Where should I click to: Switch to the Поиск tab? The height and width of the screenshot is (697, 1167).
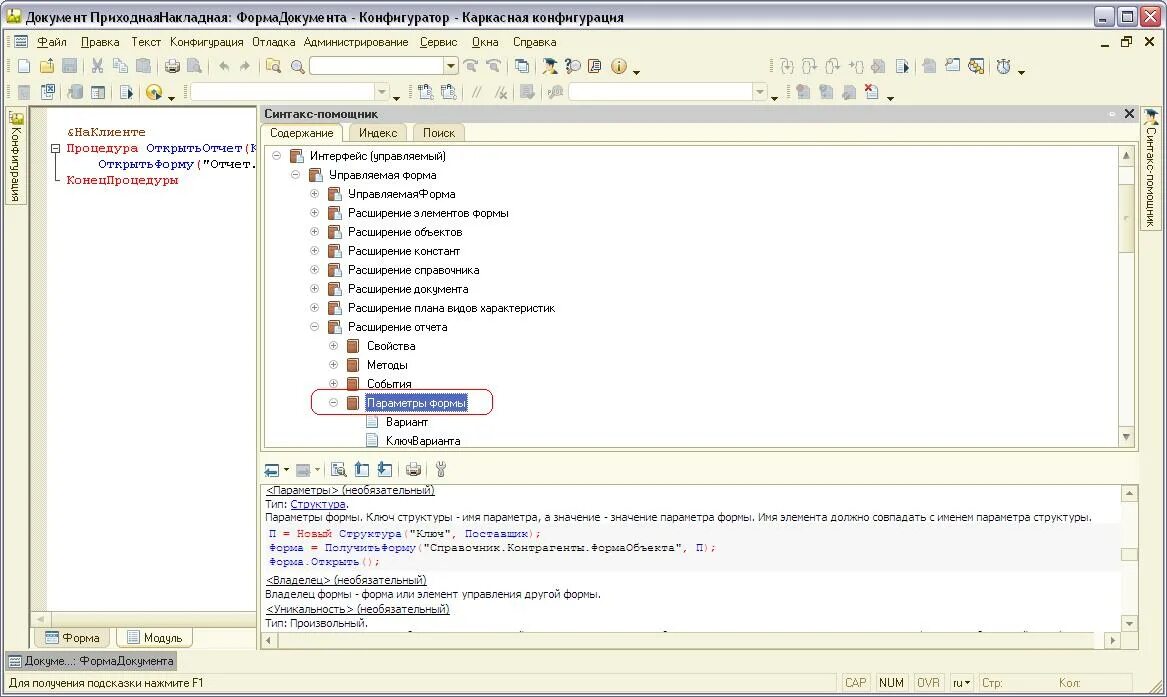point(438,133)
